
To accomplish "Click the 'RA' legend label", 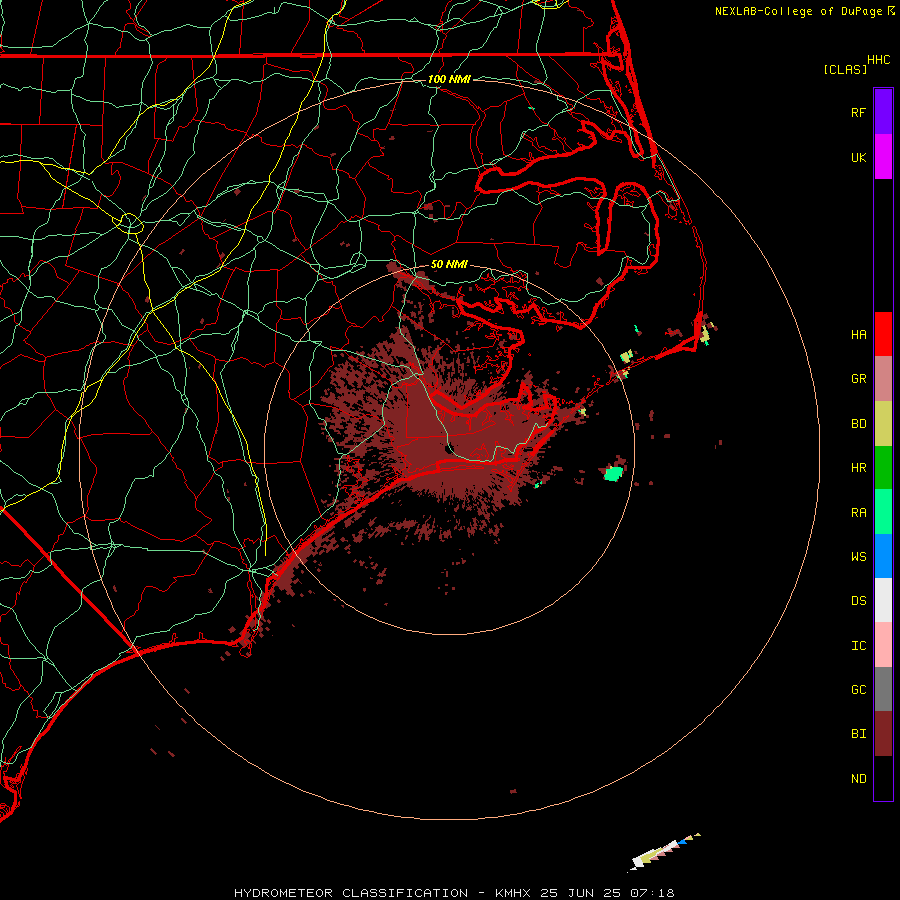I will pos(858,512).
